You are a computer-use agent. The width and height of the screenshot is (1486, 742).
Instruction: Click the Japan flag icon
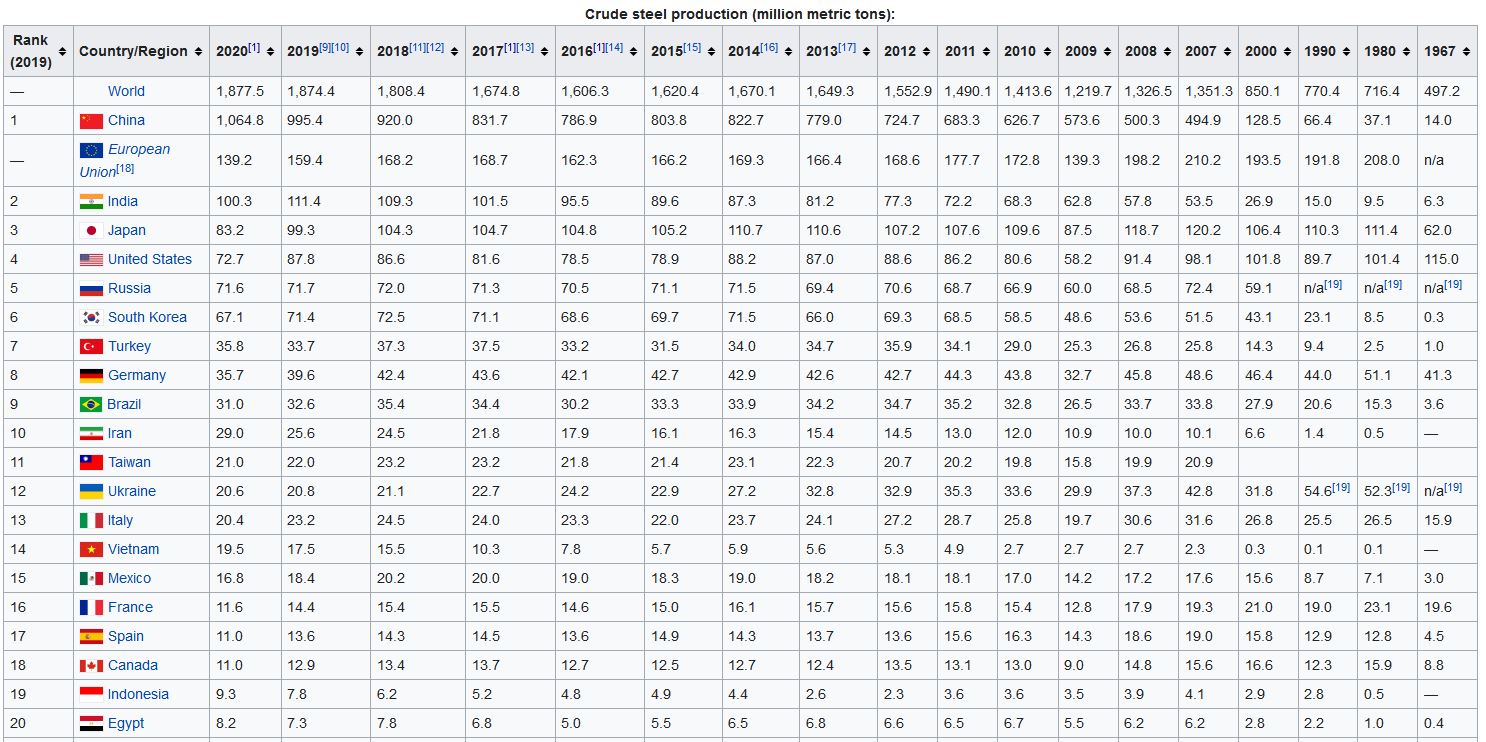pos(92,231)
